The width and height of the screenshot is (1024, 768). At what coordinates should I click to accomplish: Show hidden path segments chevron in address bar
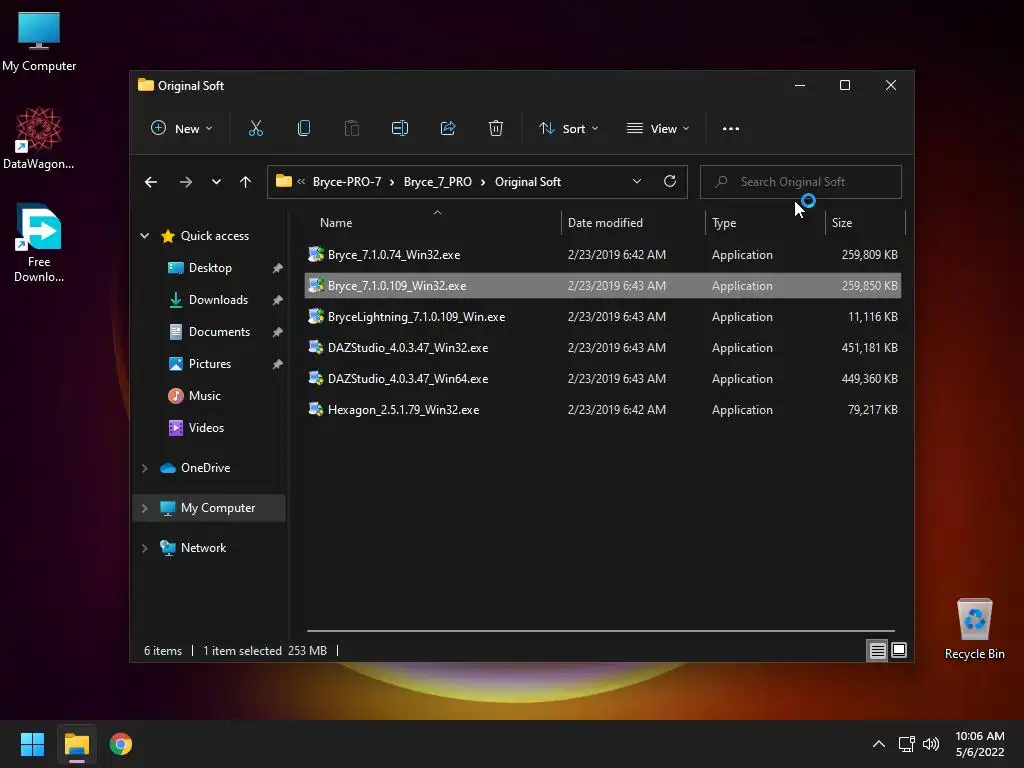tap(301, 182)
